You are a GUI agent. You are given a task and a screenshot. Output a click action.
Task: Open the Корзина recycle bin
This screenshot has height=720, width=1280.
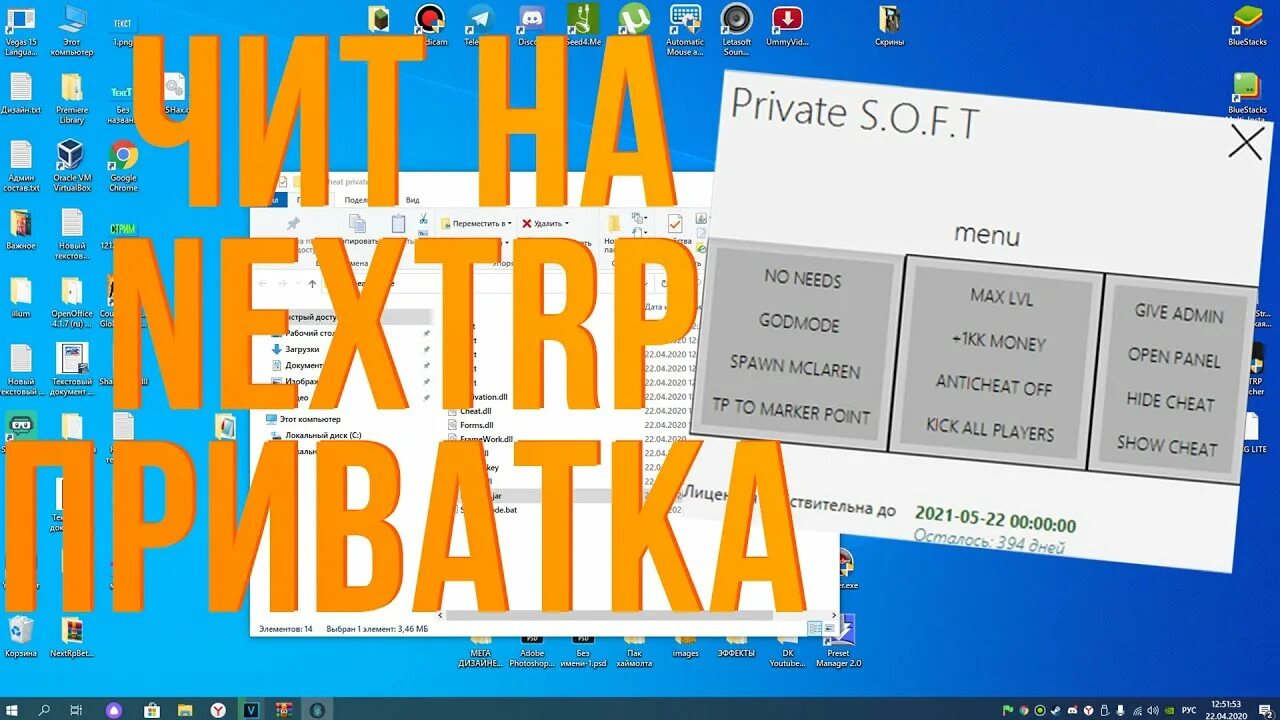(21, 637)
